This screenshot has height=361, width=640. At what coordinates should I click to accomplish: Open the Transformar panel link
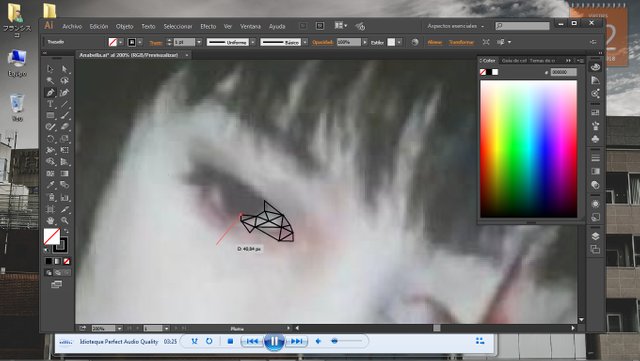461,42
